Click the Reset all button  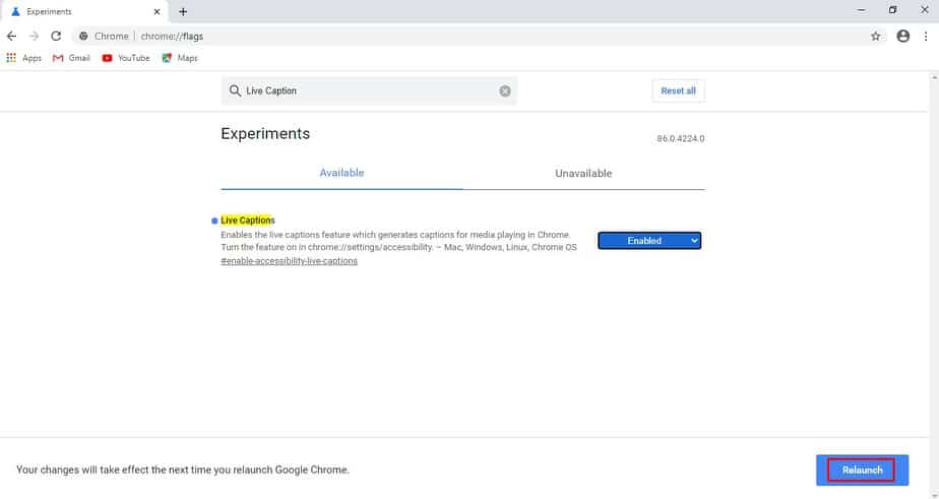coord(678,91)
